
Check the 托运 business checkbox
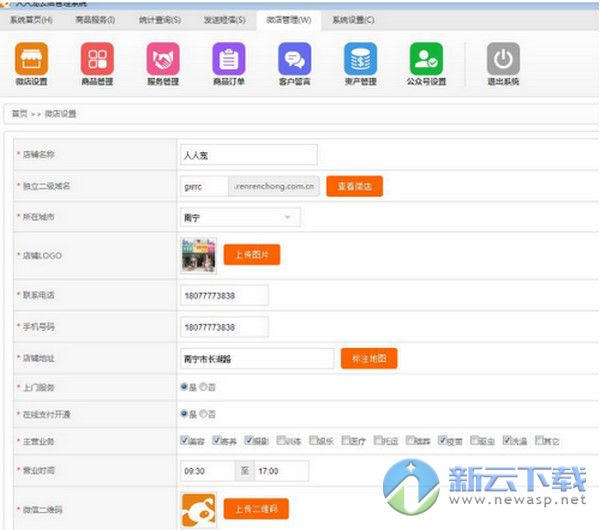point(378,440)
